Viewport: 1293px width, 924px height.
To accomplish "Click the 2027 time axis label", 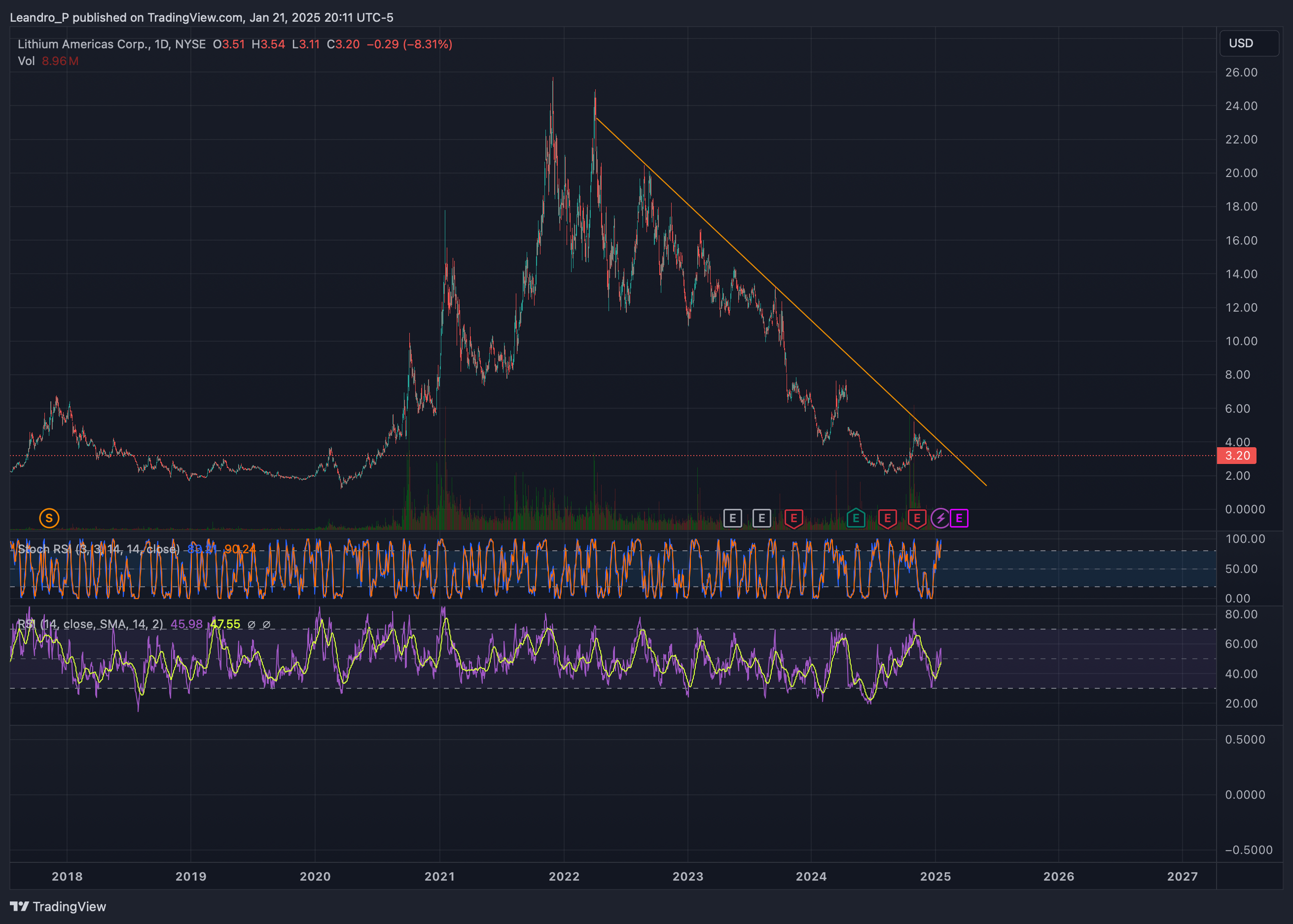I will [x=1183, y=876].
